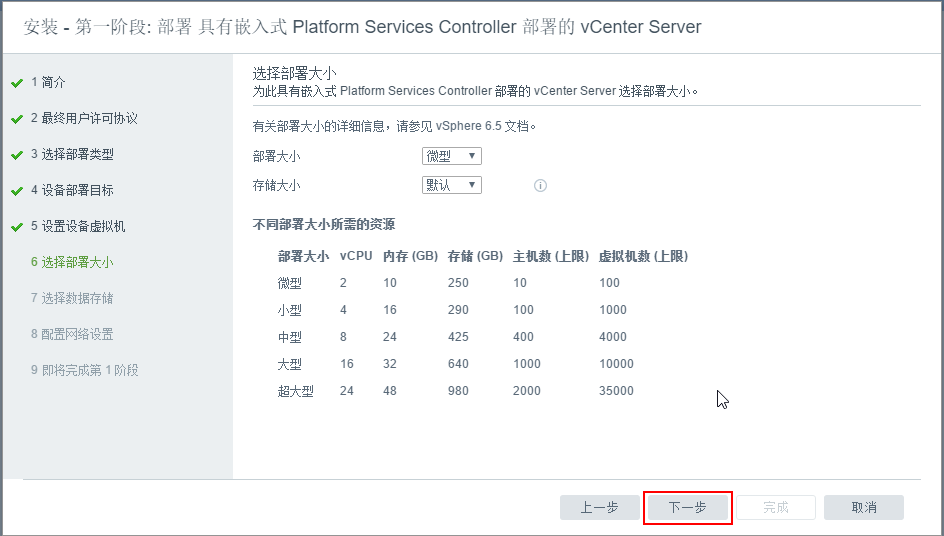Go to step 4 设备部署目标
This screenshot has height=536, width=944.
point(72,190)
